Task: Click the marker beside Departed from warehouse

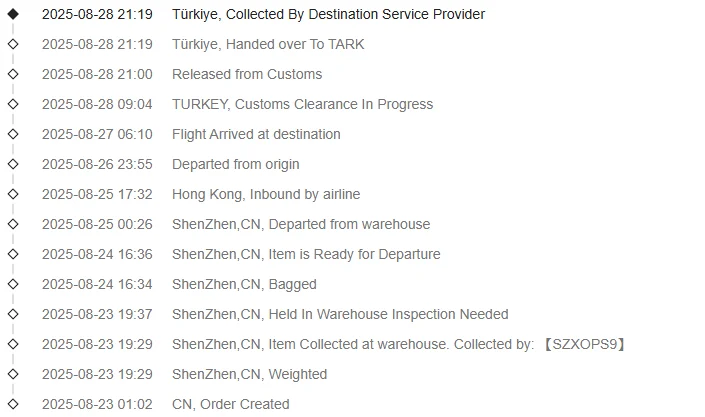Action: point(13,224)
